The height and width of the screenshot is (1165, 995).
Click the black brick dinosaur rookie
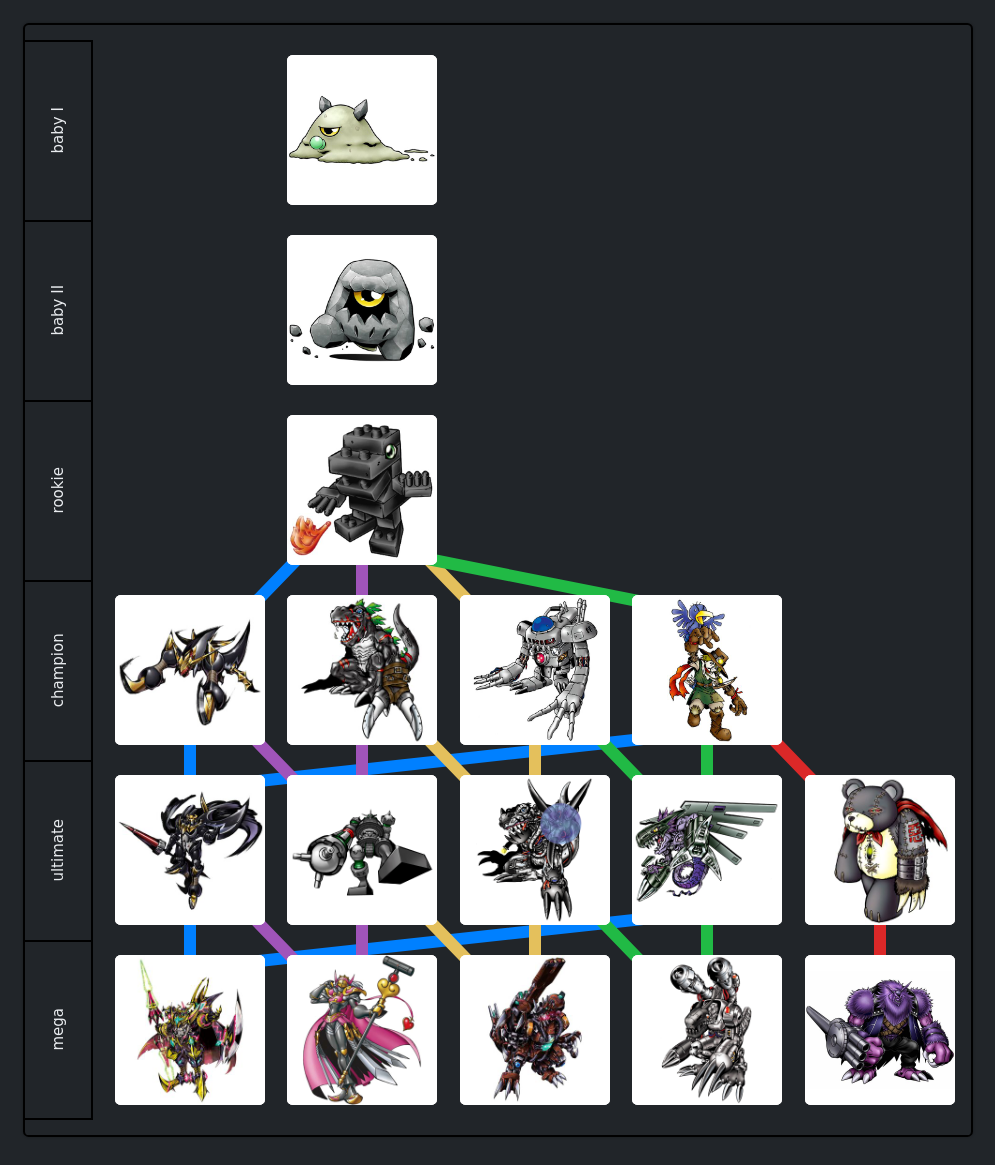tap(362, 490)
